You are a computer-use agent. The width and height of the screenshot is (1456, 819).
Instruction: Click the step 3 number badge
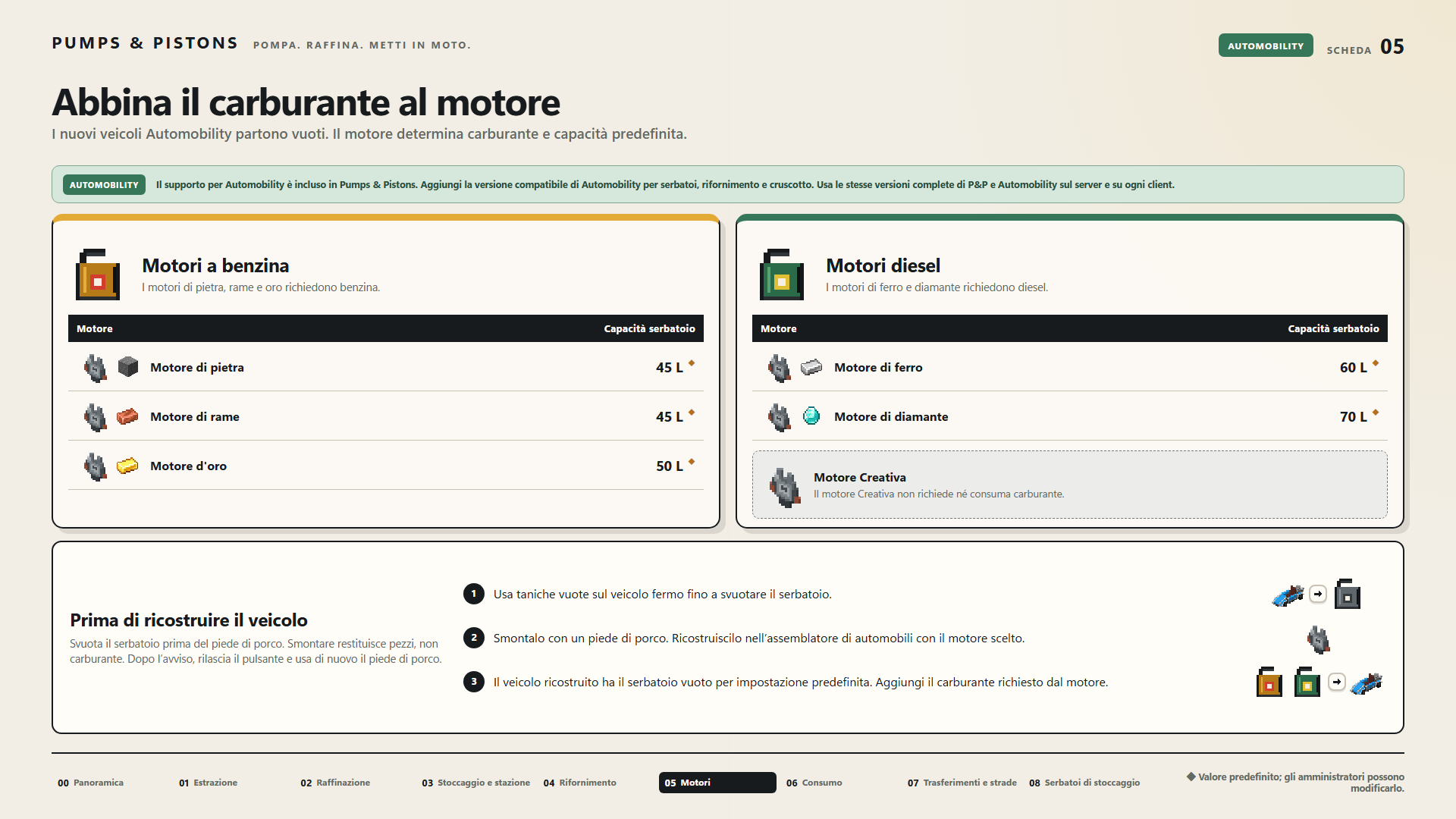[x=474, y=682]
